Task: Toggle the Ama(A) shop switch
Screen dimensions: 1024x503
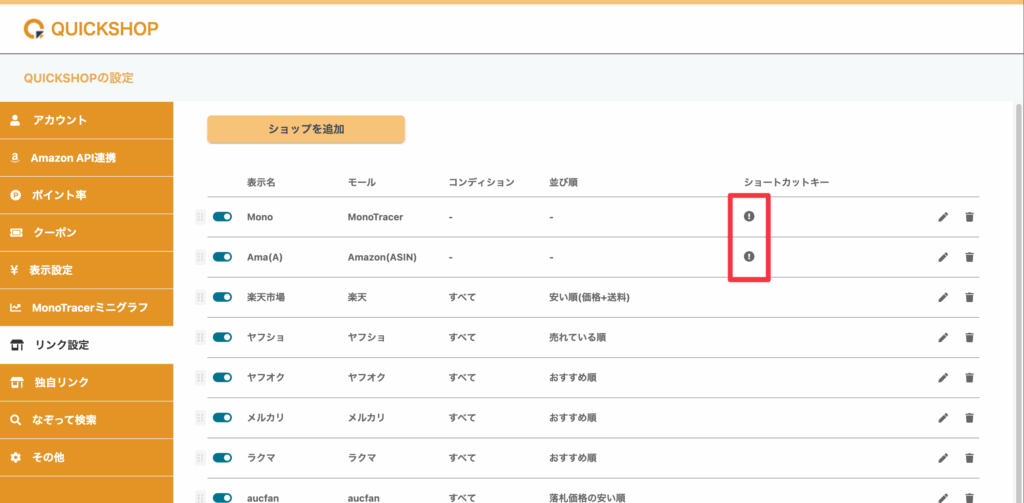Action: click(223, 257)
